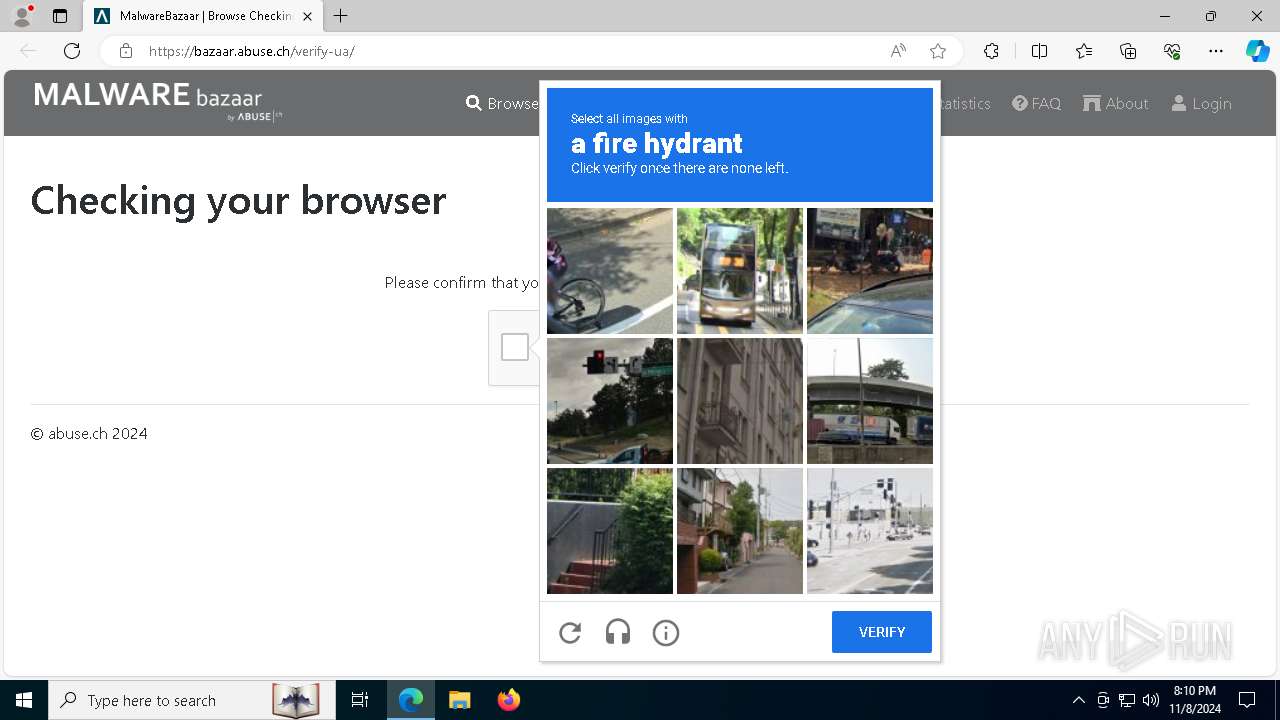Click the browser back arrow
Image resolution: width=1280 pixels, height=720 pixels.
28,51
